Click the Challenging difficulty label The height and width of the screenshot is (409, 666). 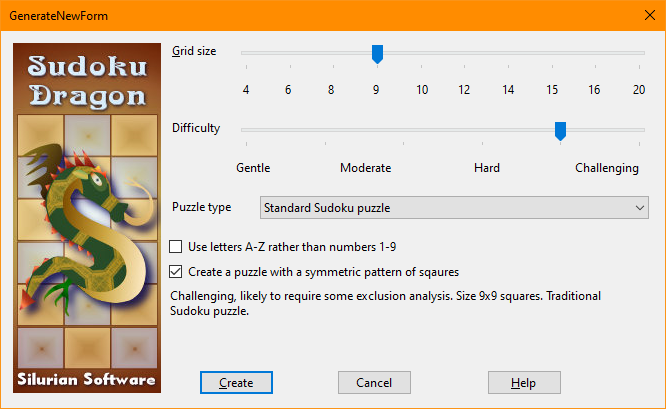coord(607,168)
